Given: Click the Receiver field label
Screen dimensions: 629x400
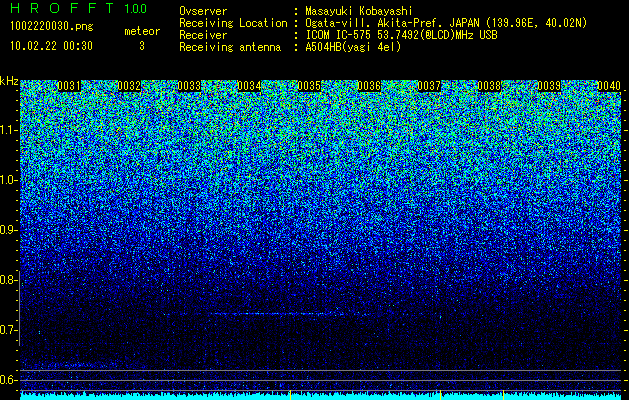Looking at the screenshot, I should point(203,35).
